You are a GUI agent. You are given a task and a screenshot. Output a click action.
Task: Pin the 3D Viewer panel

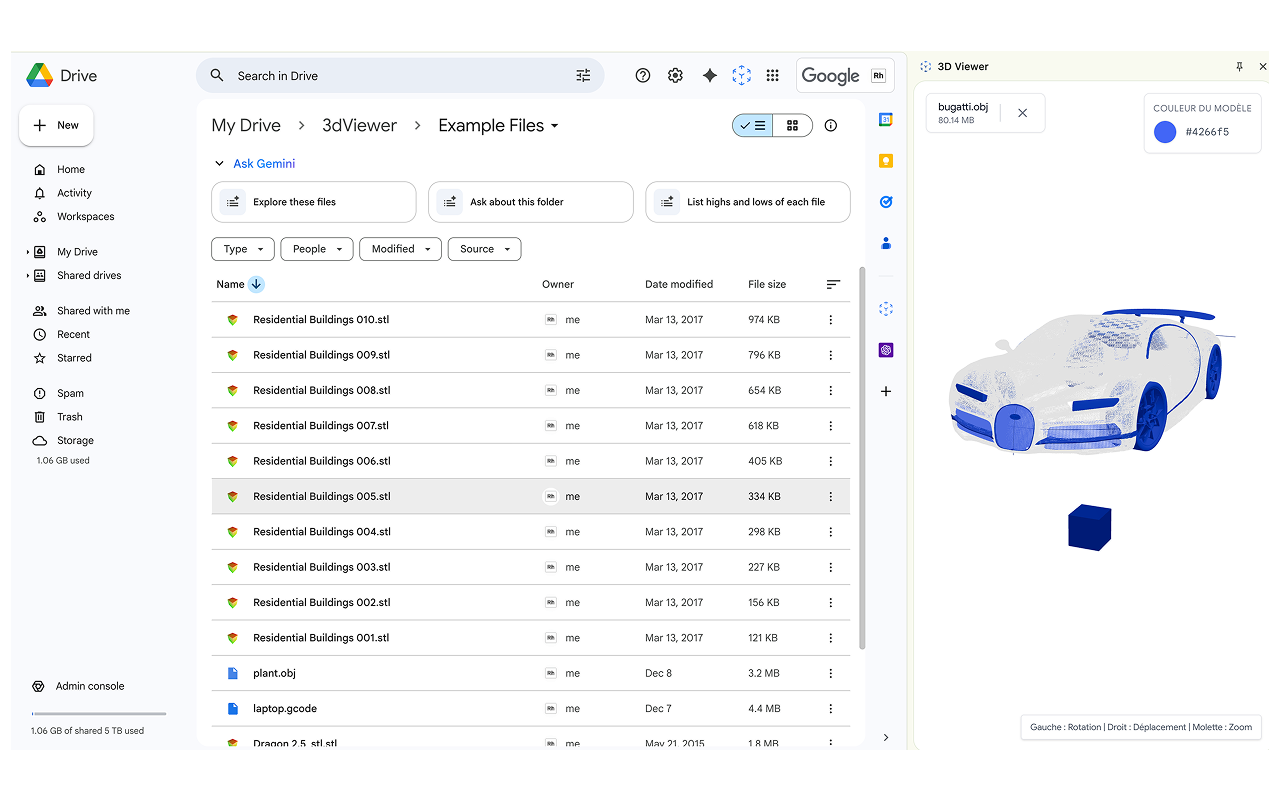coord(1239,66)
